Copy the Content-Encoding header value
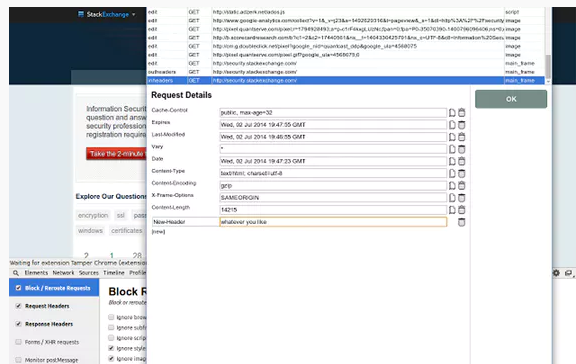 [452, 185]
